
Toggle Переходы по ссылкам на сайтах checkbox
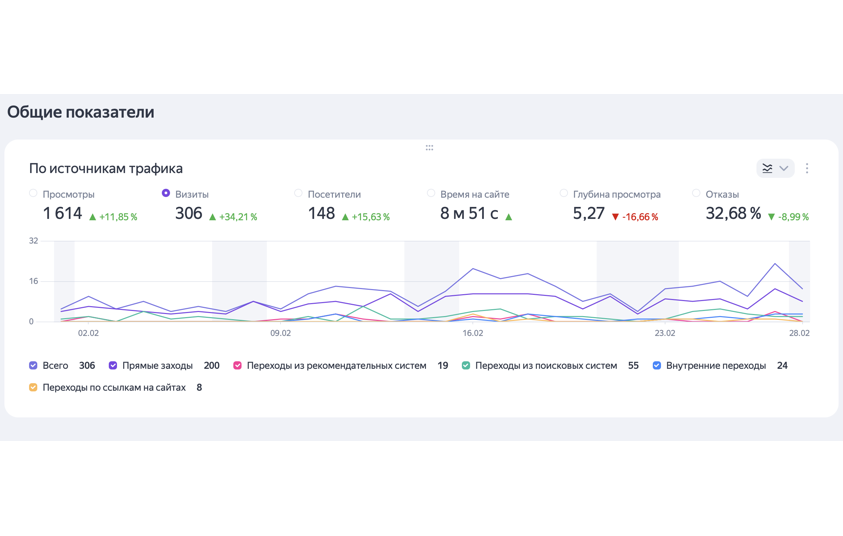pyautogui.click(x=33, y=387)
